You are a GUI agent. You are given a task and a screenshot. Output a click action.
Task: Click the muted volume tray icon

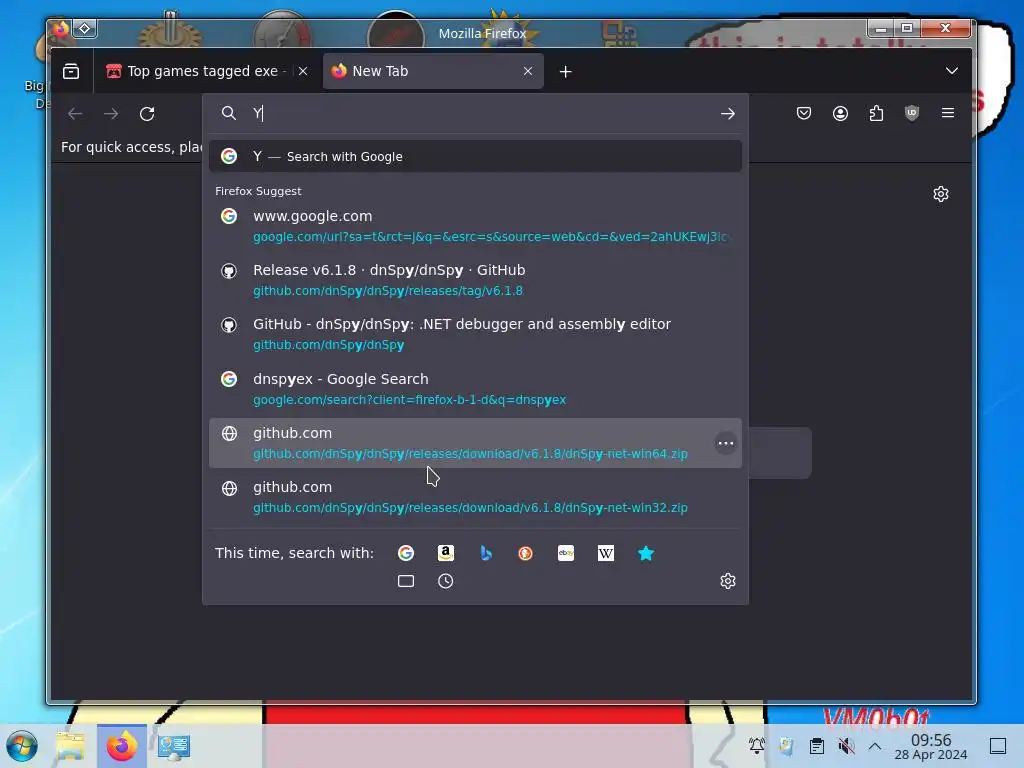(846, 746)
